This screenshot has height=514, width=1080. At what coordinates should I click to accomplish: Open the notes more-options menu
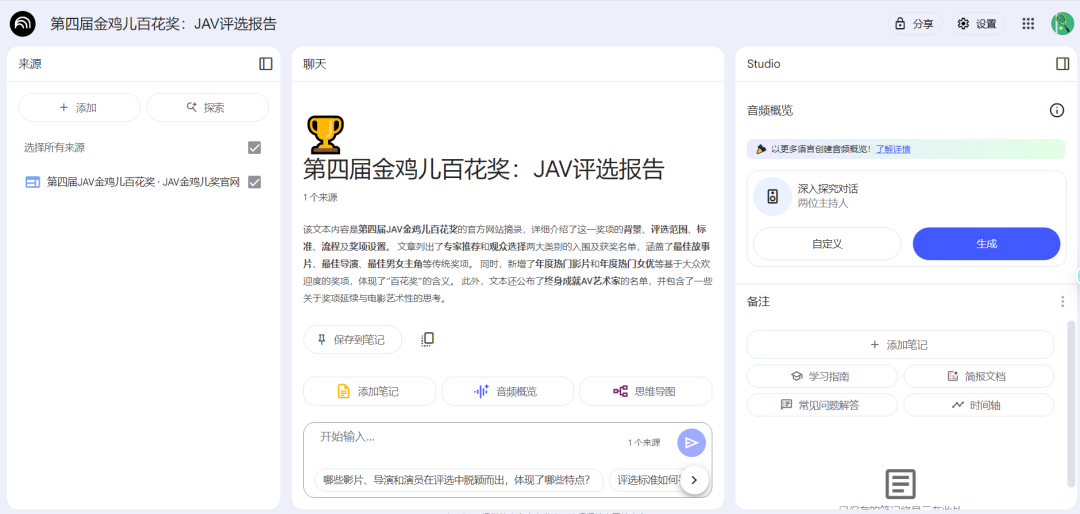1063,302
